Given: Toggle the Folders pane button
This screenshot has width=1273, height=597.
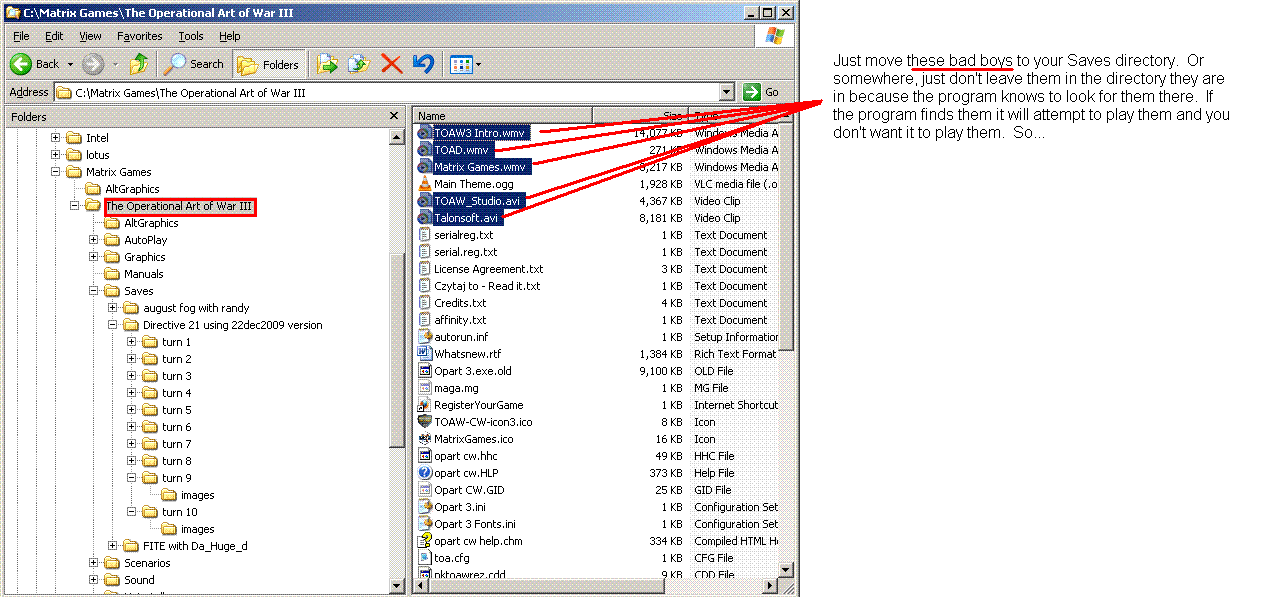Looking at the screenshot, I should point(269,64).
